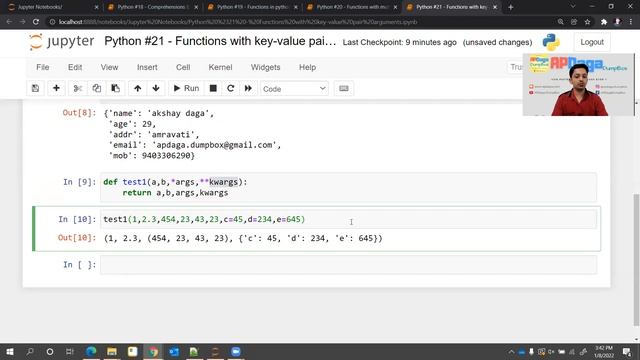
Task: Insert a cell below with plus icon
Action: point(56,88)
